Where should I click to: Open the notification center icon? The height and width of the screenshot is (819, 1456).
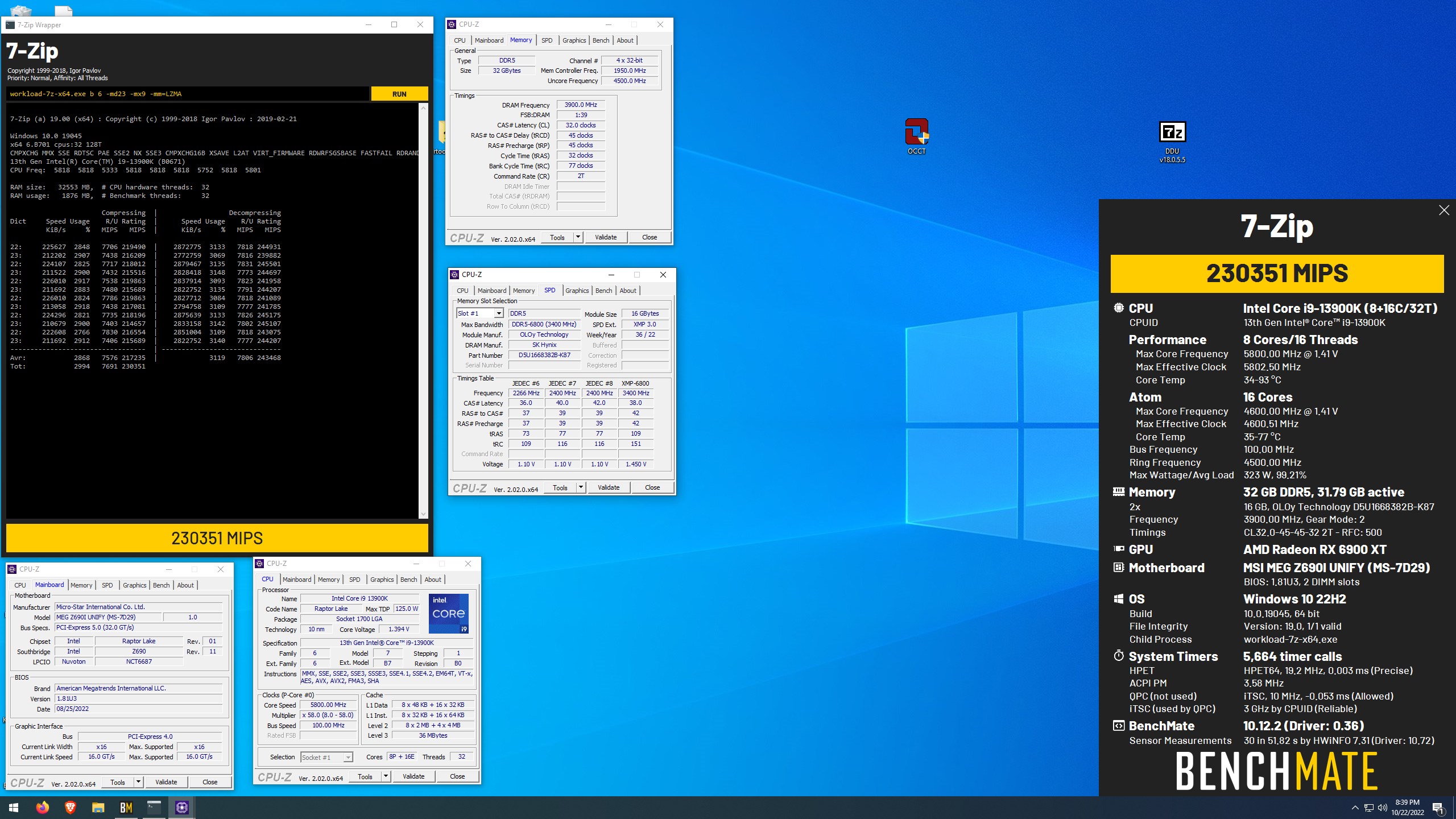pyautogui.click(x=1438, y=808)
